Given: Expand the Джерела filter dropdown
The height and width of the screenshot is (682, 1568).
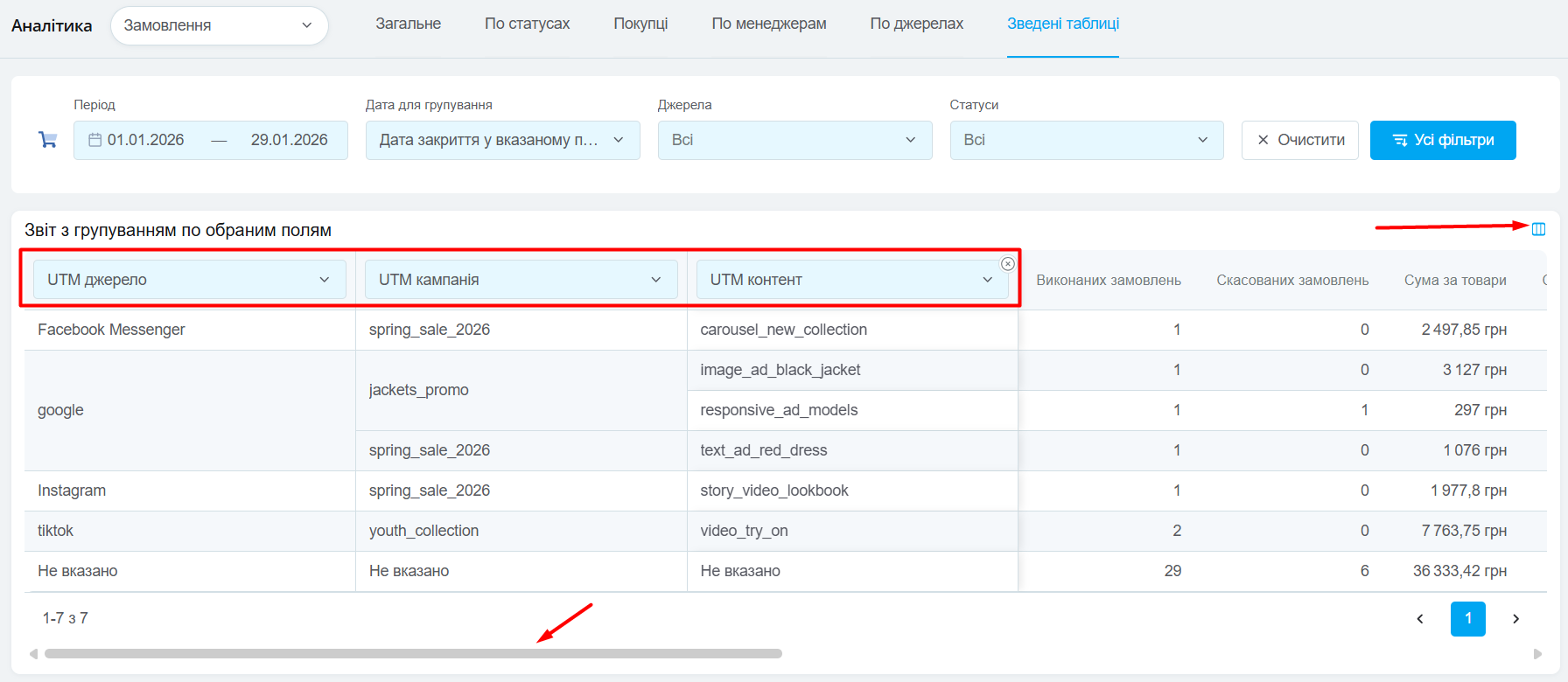Looking at the screenshot, I should [794, 140].
